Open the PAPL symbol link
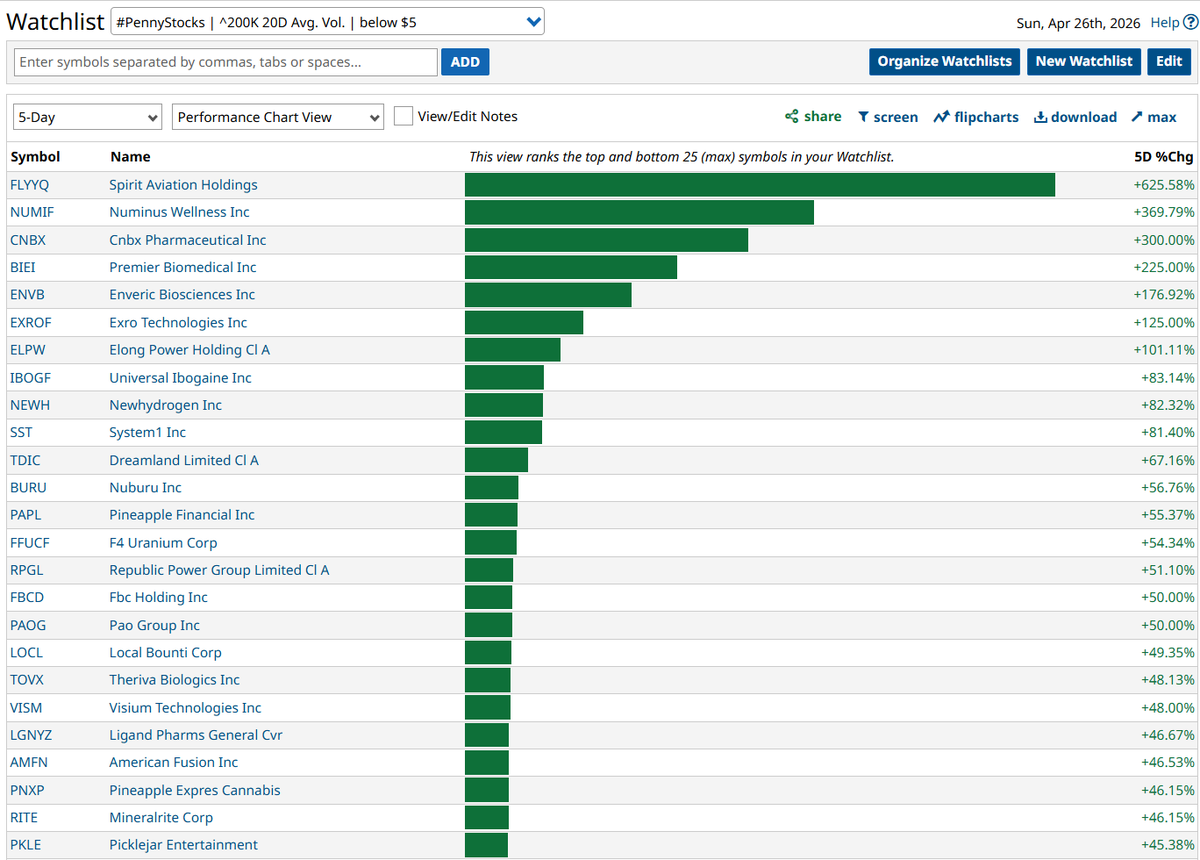Screen dimensions: 1200x860 pyautogui.click(x=26, y=515)
